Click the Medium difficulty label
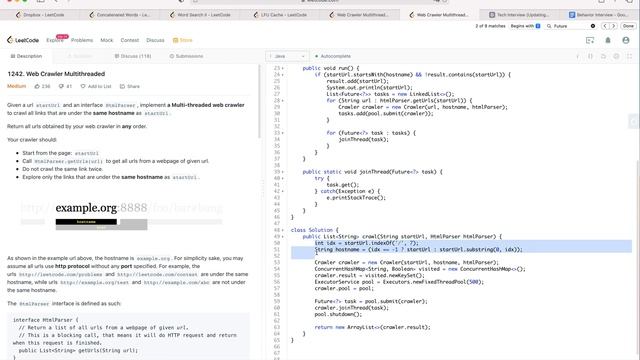640x360 pixels. click(16, 86)
